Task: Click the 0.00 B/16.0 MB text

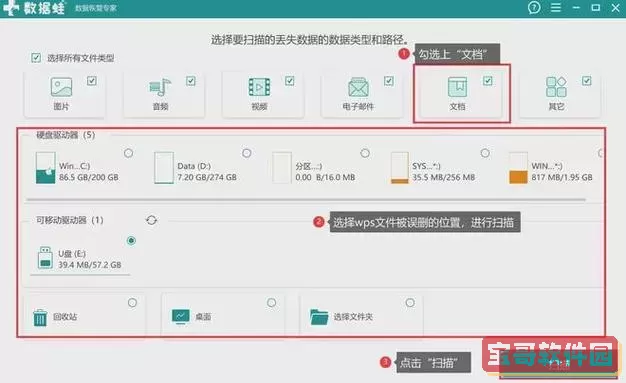Action: (325, 177)
